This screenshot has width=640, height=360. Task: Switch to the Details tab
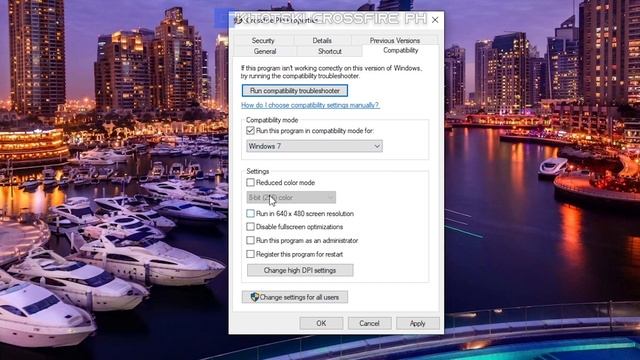coord(322,40)
